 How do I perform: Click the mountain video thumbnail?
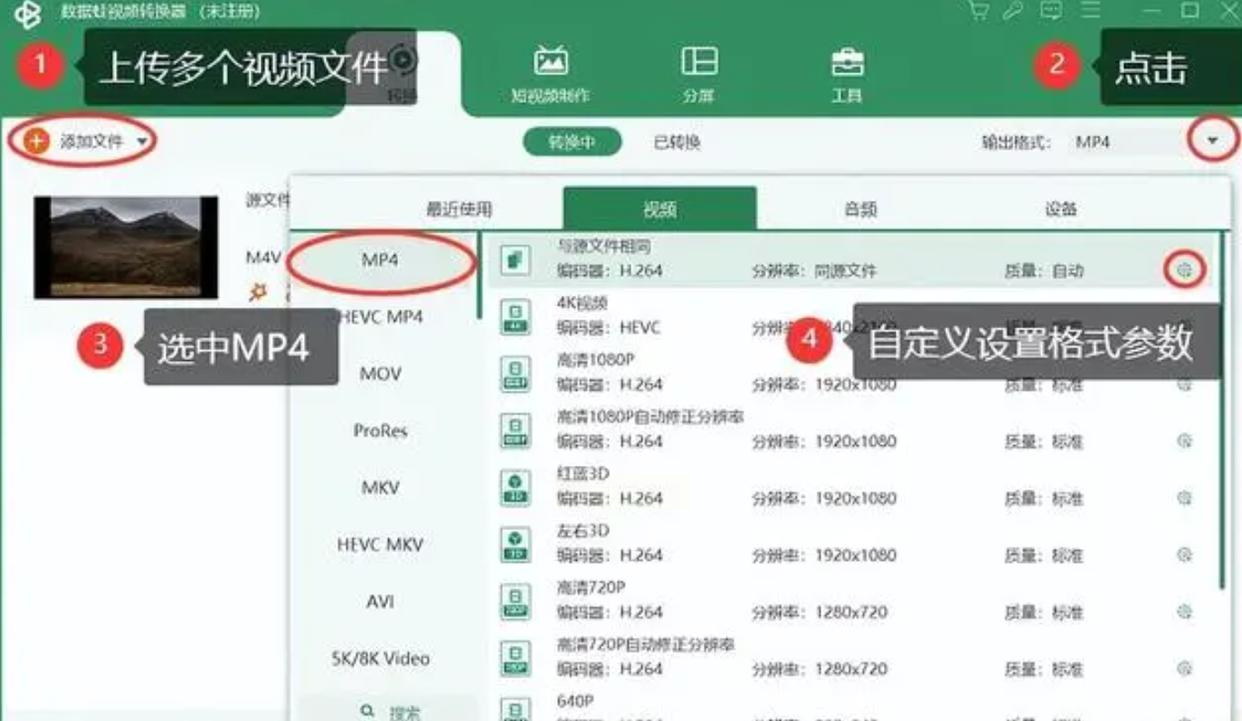(125, 247)
